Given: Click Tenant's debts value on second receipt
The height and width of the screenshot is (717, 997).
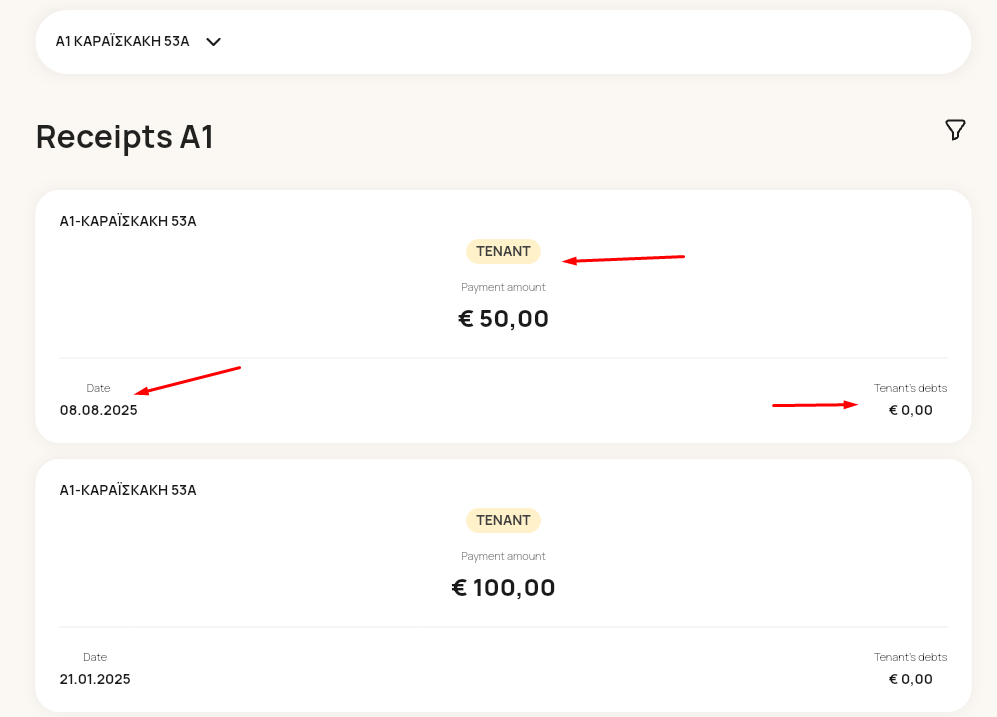Looking at the screenshot, I should point(911,679).
